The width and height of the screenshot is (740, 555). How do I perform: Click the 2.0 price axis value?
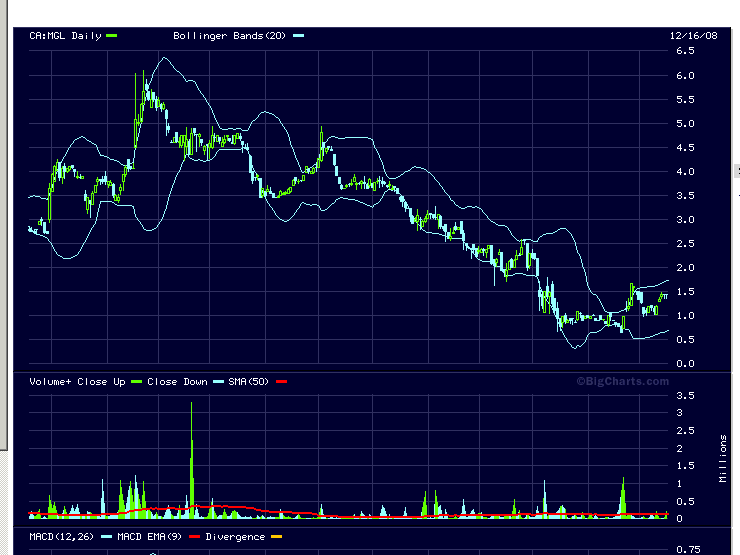tap(685, 268)
